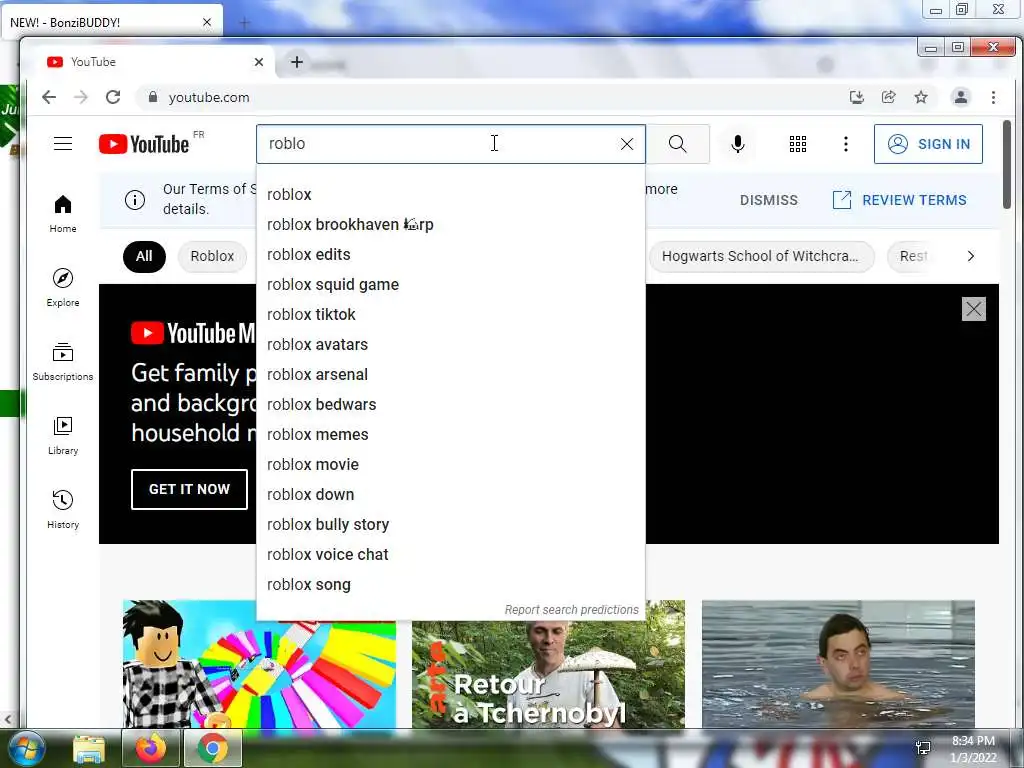The width and height of the screenshot is (1024, 768).
Task: Open Firefox from the taskbar
Action: [150, 748]
